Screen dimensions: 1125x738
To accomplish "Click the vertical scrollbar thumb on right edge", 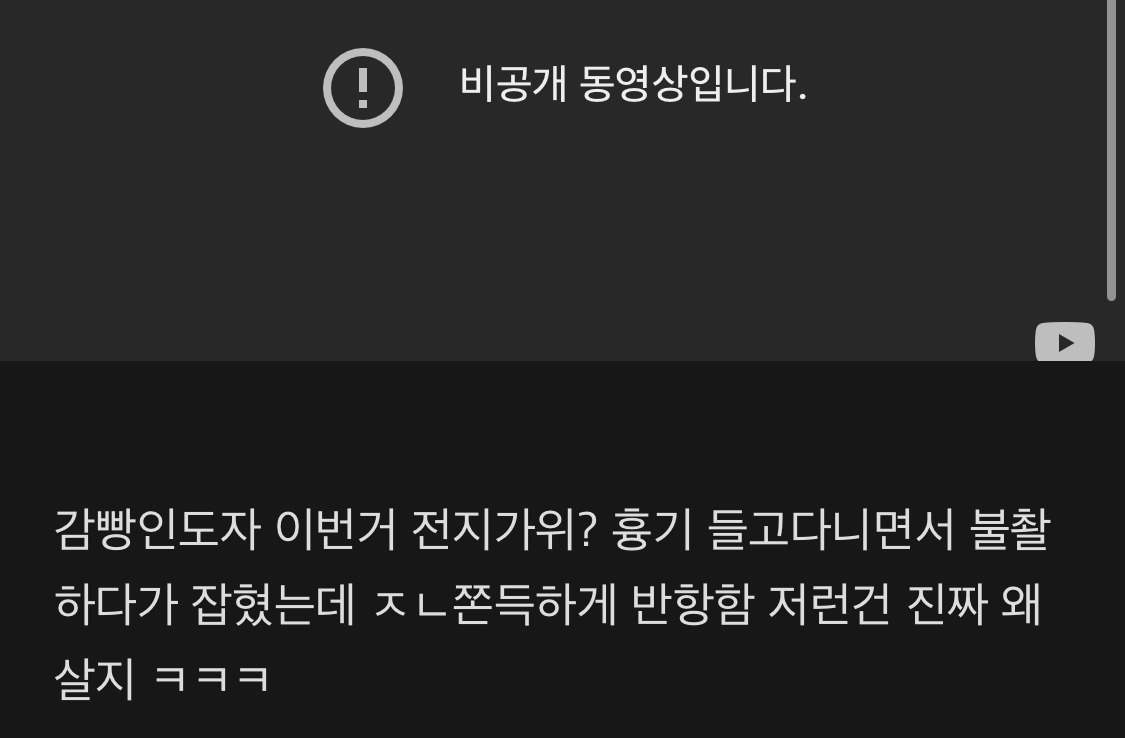I will coord(1111,149).
